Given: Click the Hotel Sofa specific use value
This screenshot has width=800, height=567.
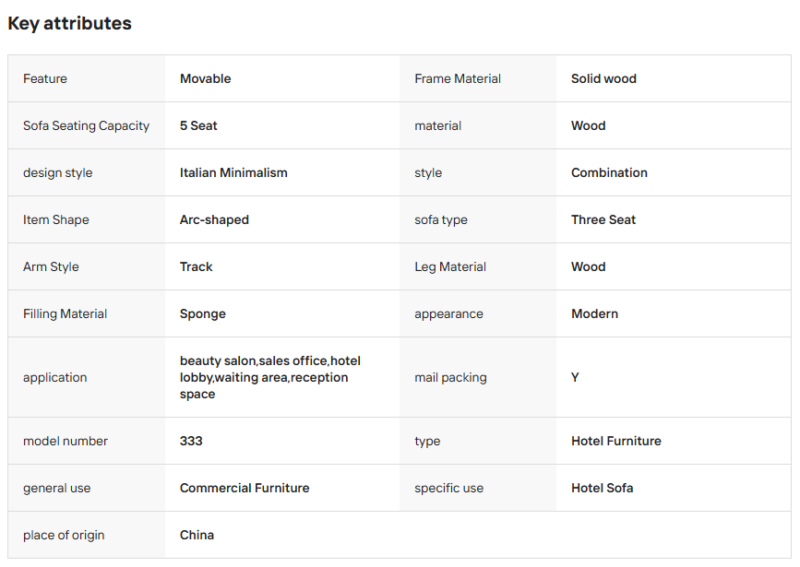Looking at the screenshot, I should [602, 488].
